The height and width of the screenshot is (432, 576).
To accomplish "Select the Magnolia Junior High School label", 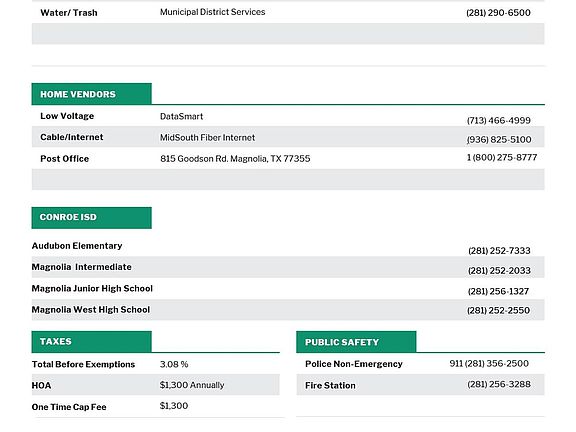I will click(x=92, y=288).
